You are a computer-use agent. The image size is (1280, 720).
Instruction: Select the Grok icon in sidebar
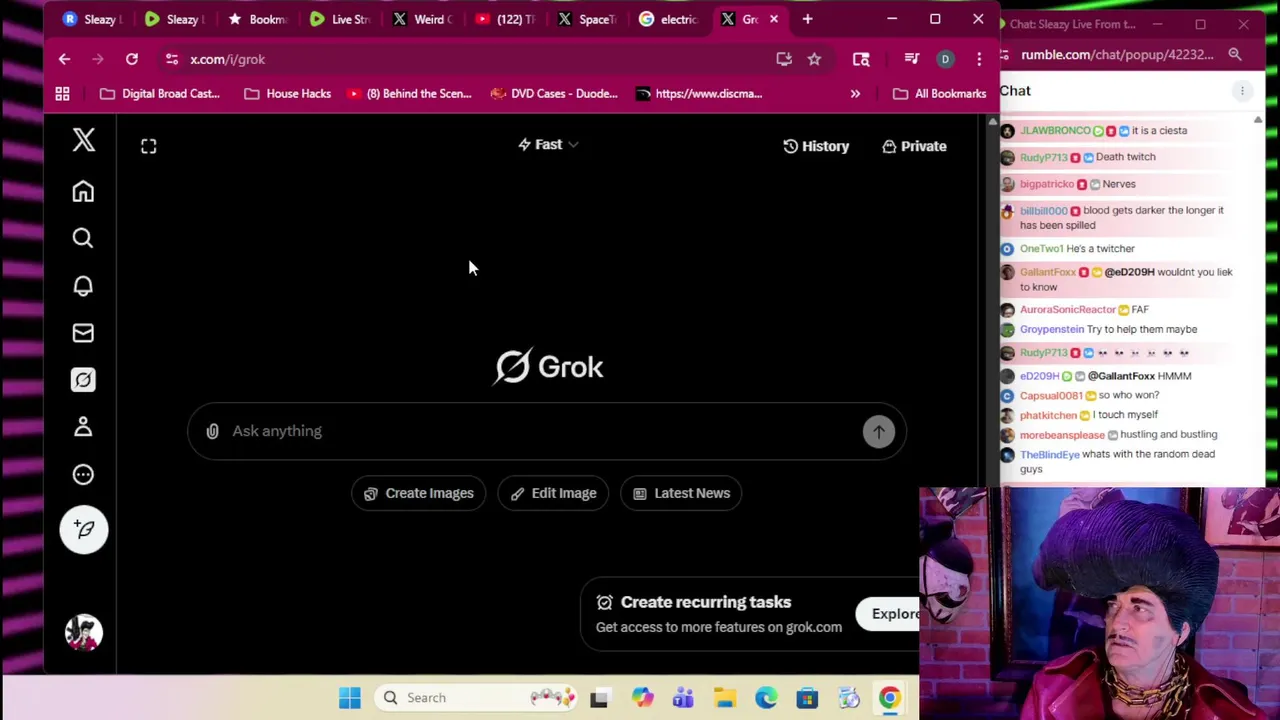83,380
